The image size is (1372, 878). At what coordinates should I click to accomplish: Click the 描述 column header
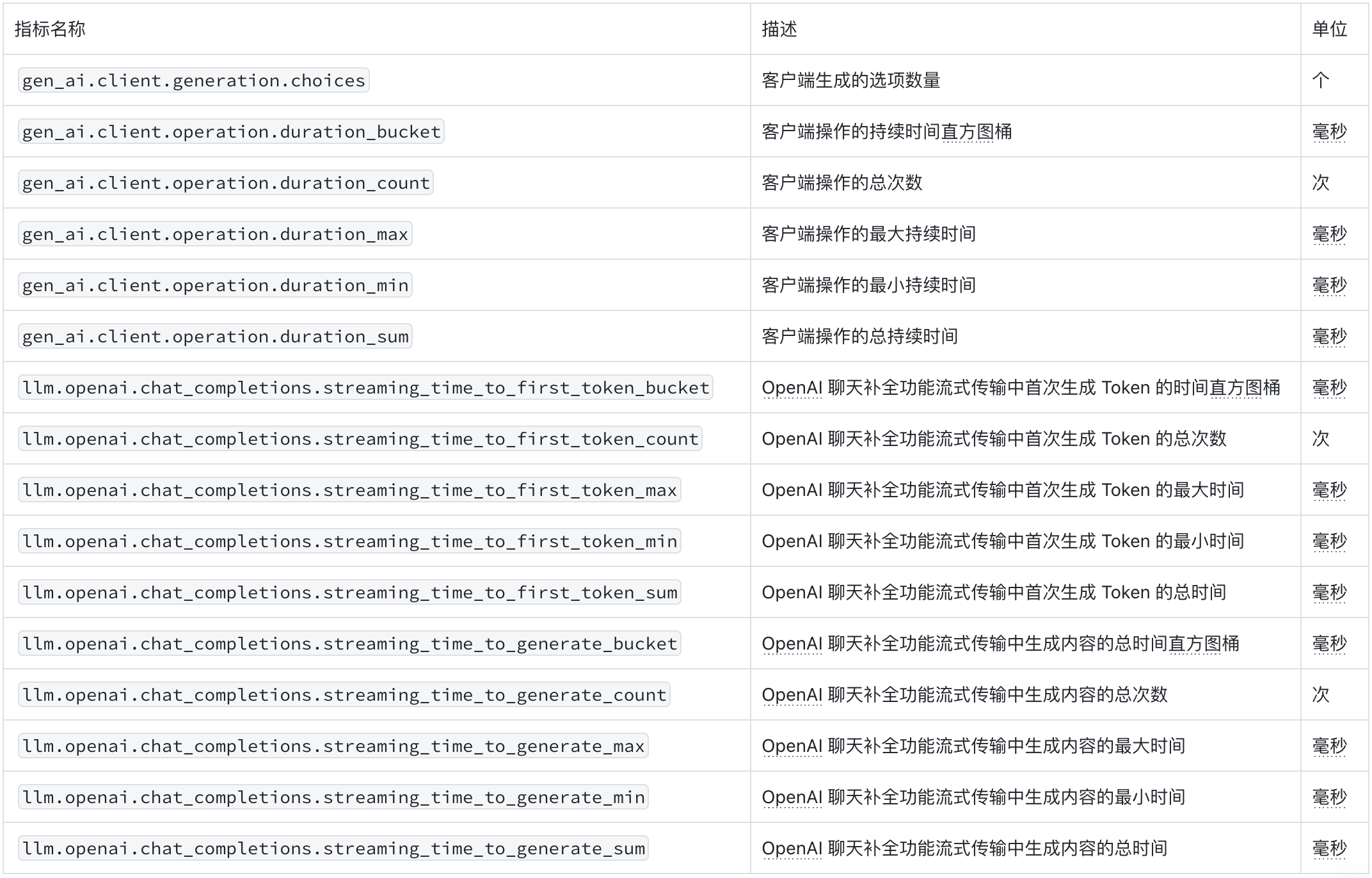tap(779, 29)
